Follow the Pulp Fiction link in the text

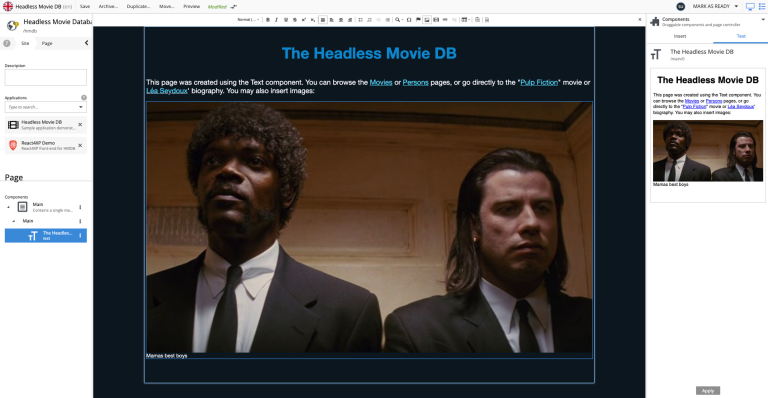point(539,82)
